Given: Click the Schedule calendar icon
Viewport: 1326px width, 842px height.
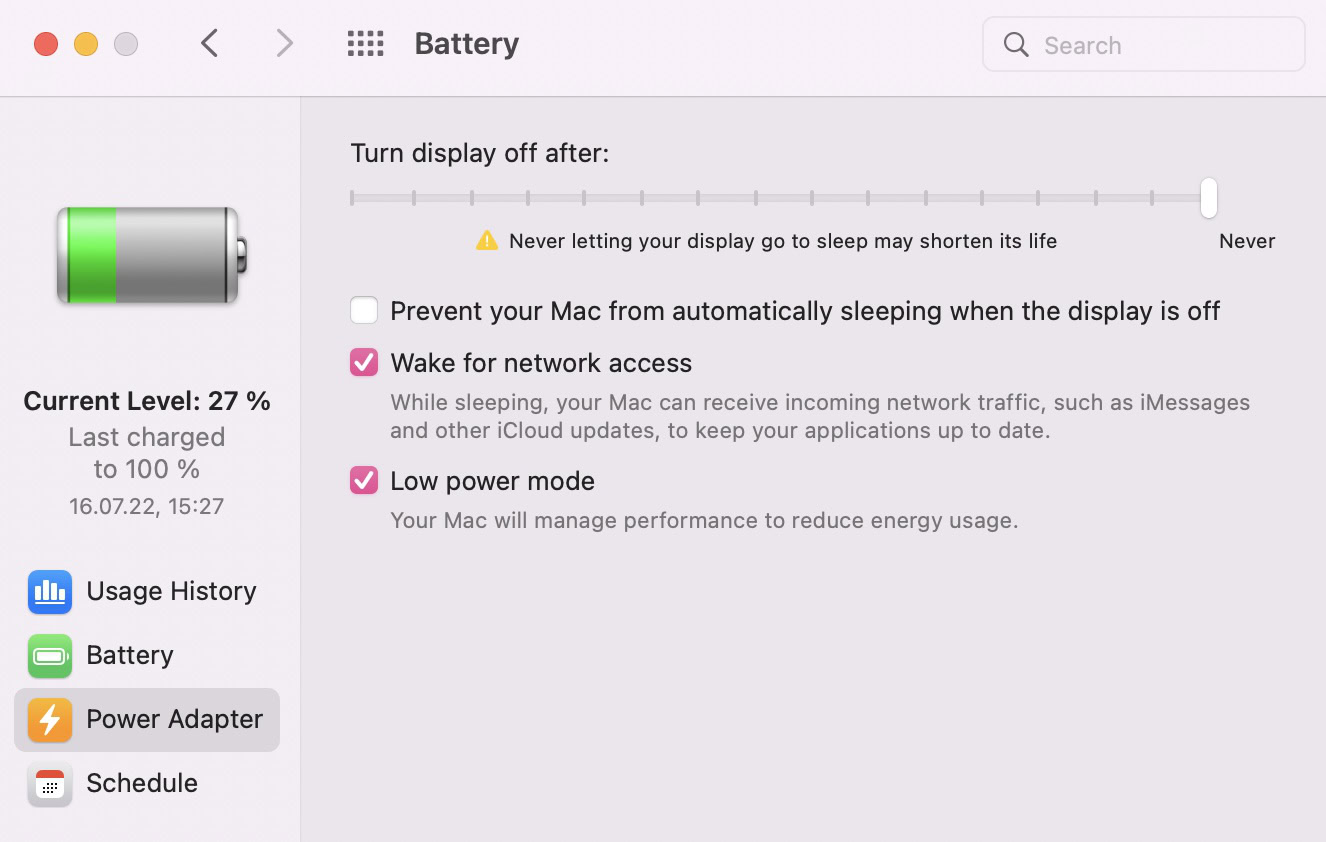Looking at the screenshot, I should pyautogui.click(x=49, y=784).
